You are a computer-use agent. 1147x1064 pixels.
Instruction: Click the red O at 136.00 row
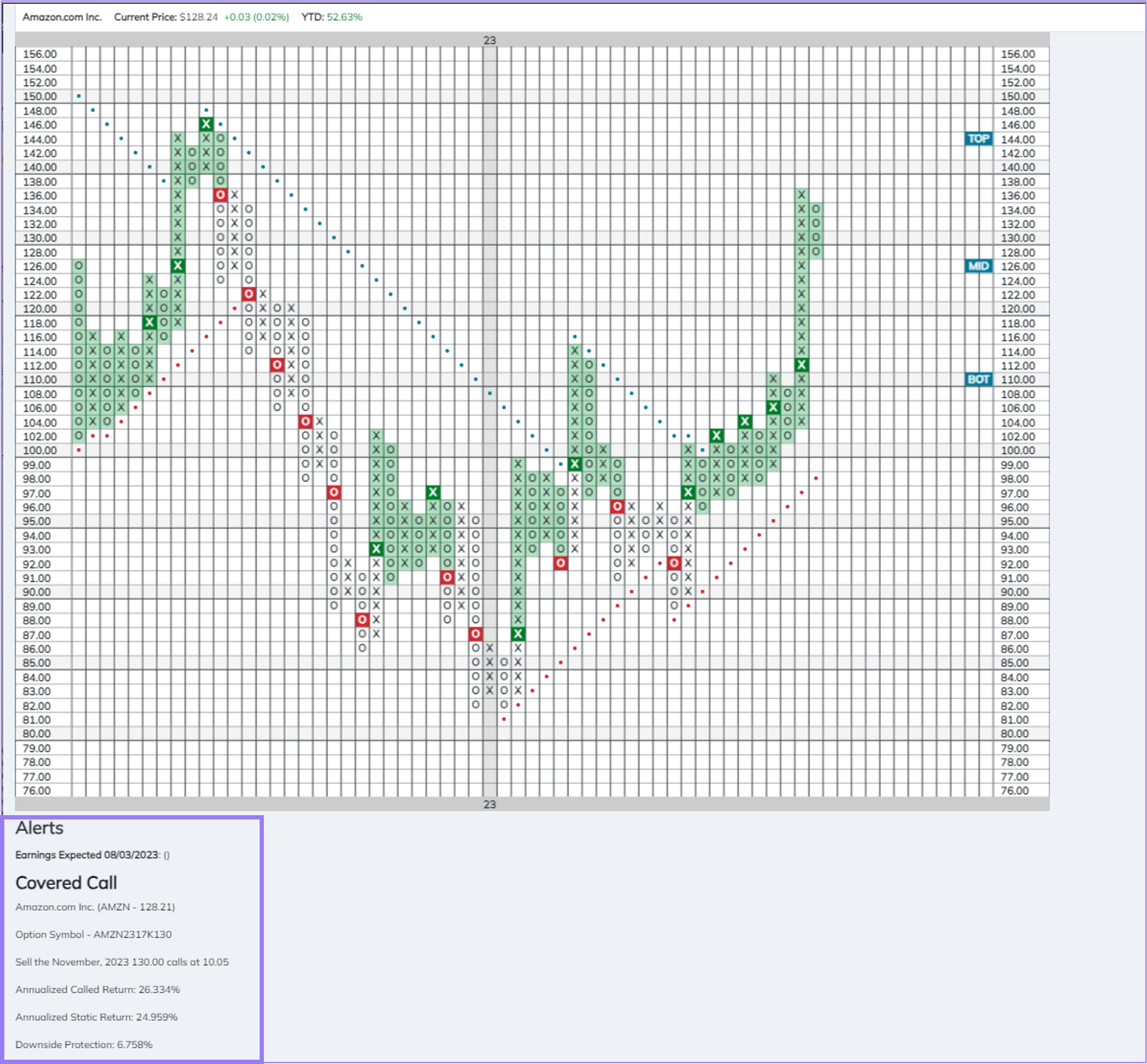pyautogui.click(x=221, y=195)
